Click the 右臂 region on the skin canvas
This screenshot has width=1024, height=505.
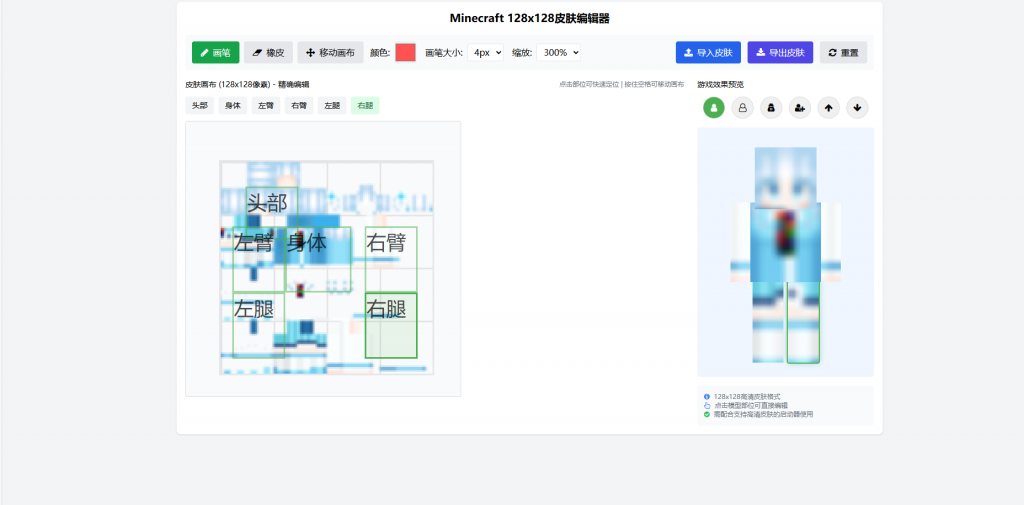pyautogui.click(x=391, y=259)
